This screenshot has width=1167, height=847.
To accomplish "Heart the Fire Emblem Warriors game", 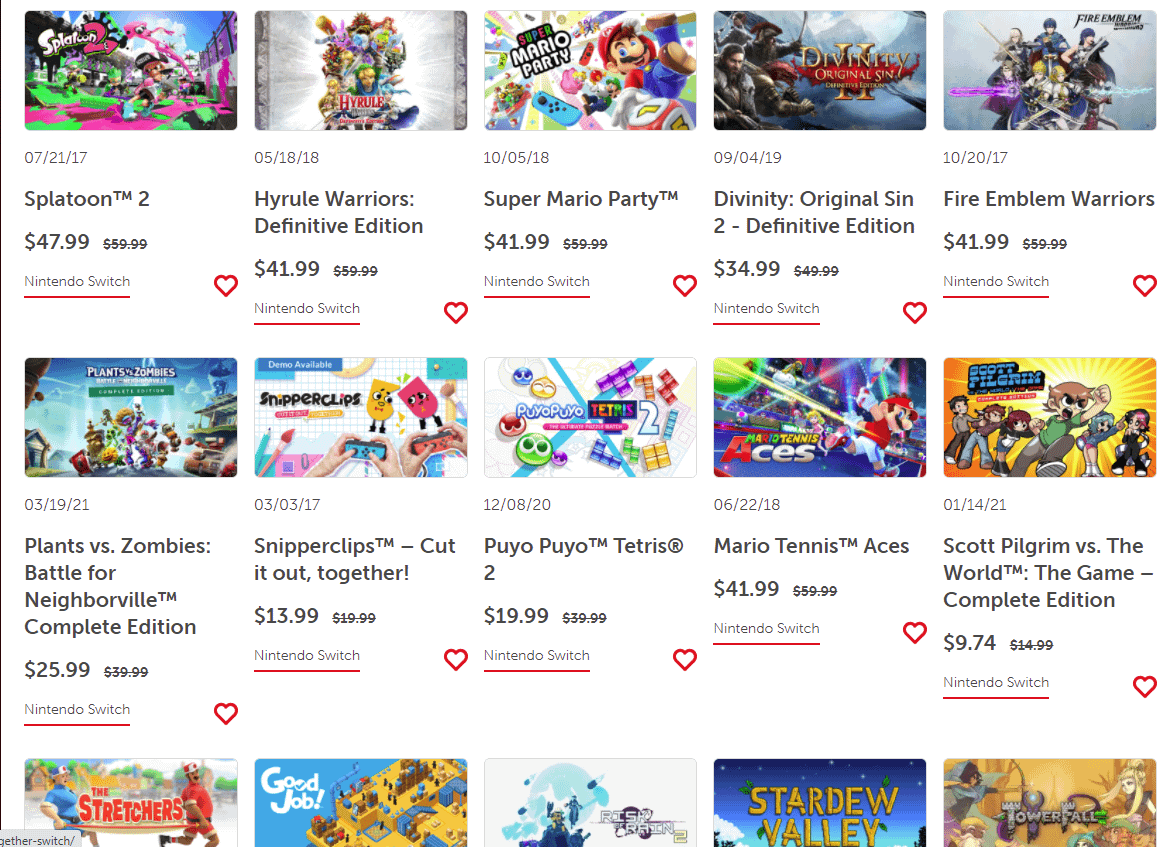I will point(1145,286).
